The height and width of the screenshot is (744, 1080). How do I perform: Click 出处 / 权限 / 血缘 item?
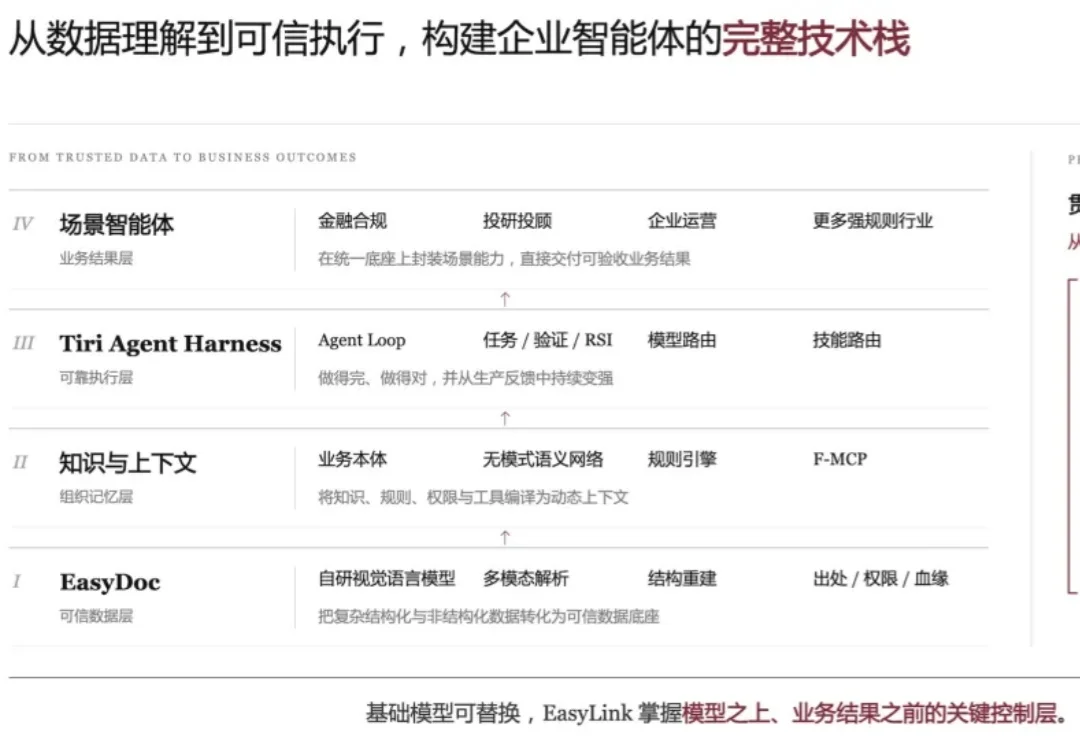[x=881, y=579]
